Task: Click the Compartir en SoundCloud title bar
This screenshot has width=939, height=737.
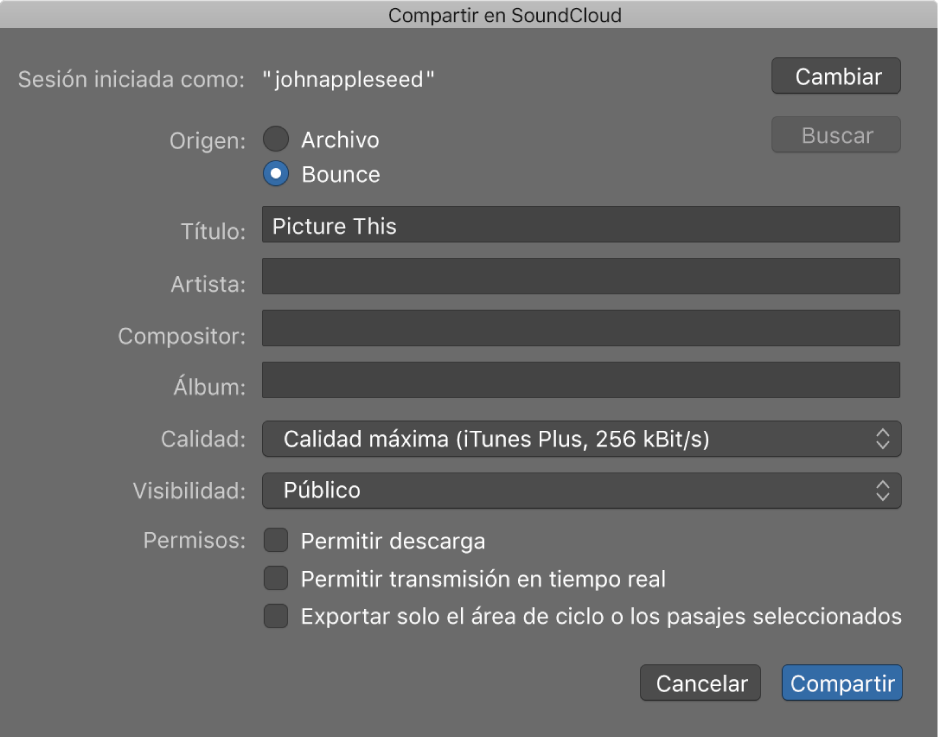Action: tap(469, 15)
